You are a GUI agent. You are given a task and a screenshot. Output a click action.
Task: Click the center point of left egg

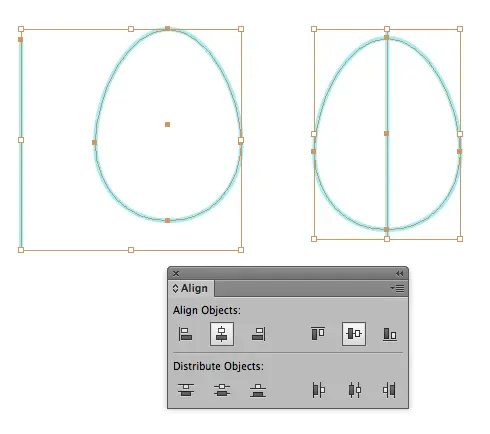(x=167, y=124)
